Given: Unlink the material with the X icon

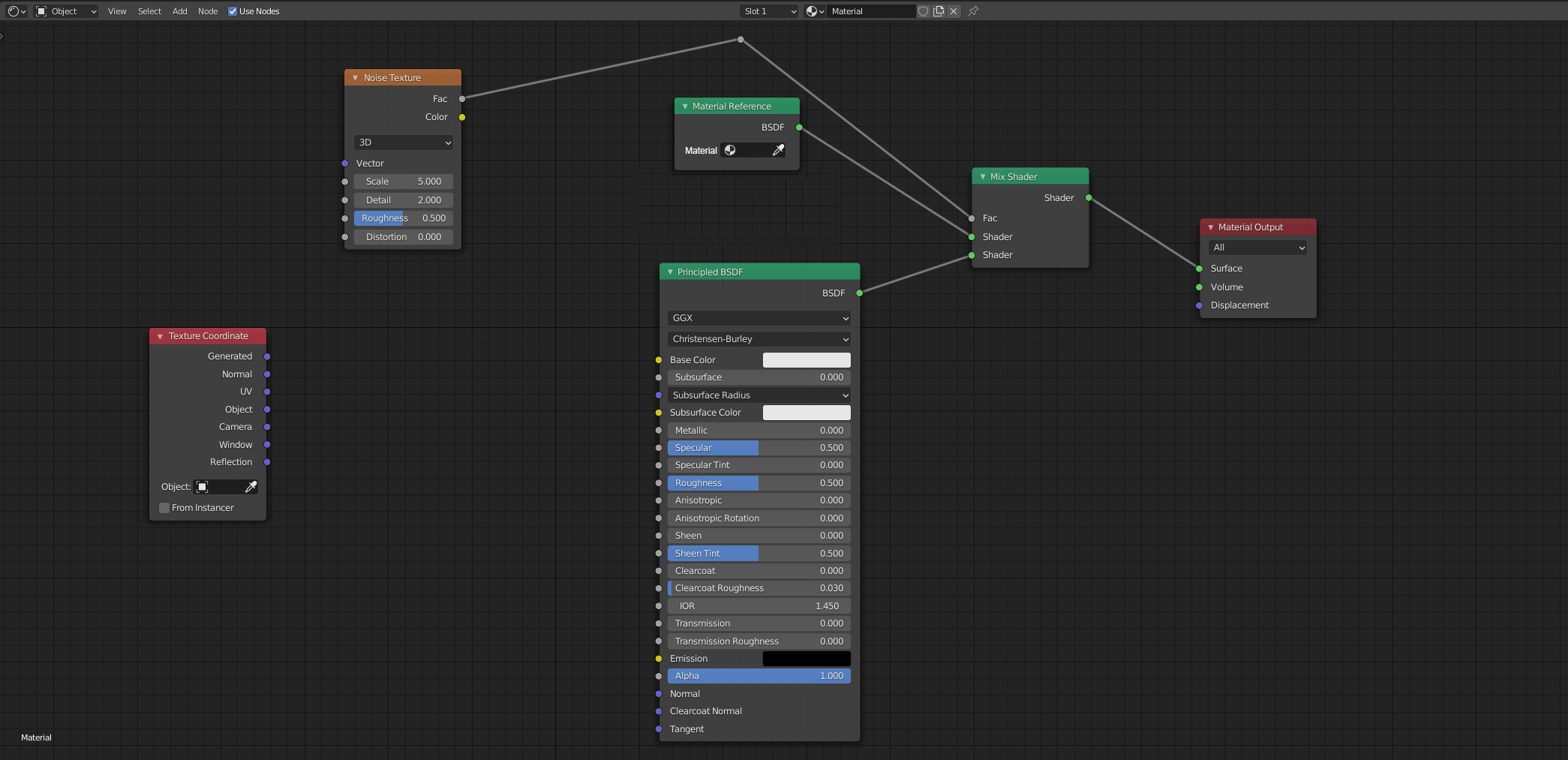Looking at the screenshot, I should click(954, 11).
